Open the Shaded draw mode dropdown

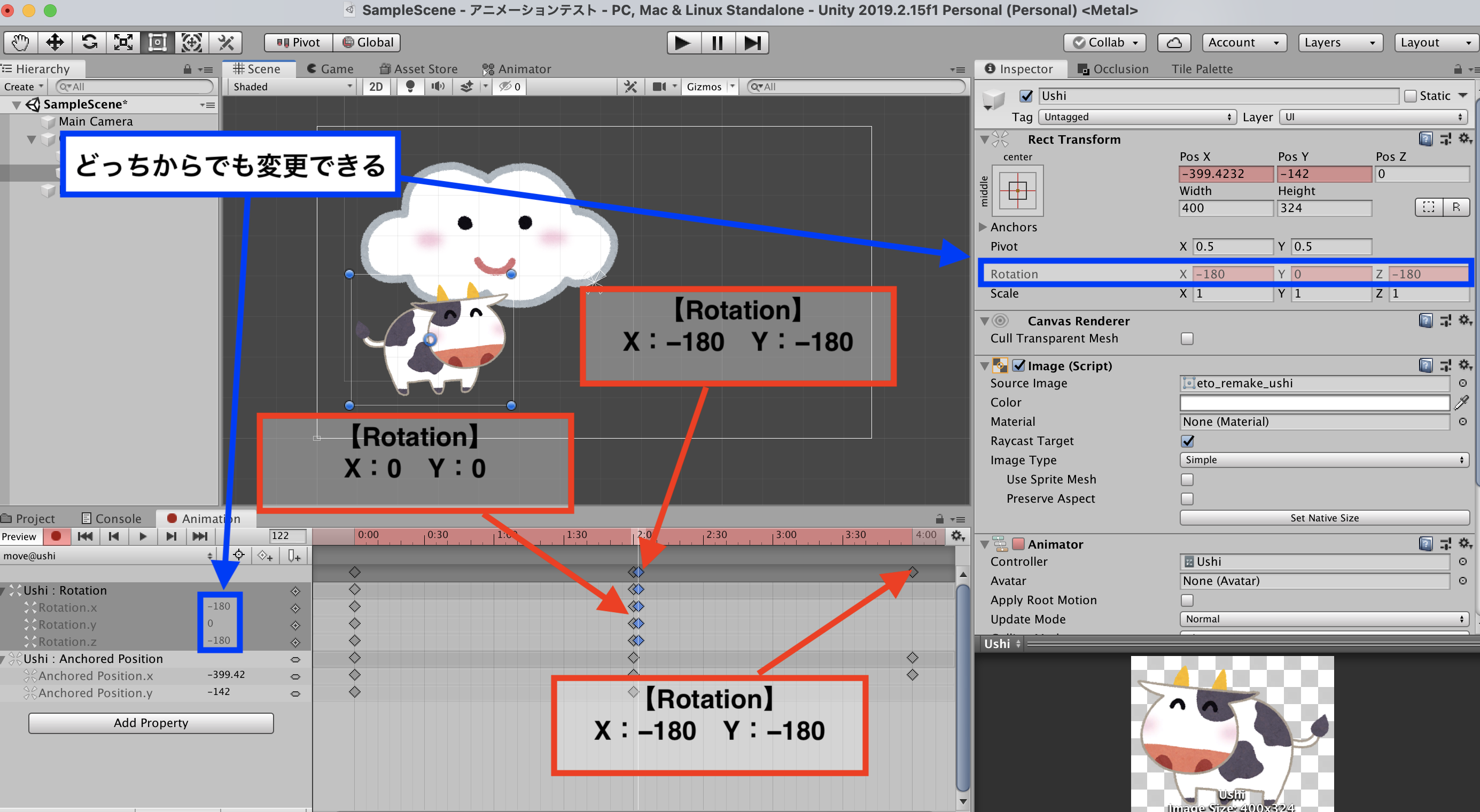point(292,87)
